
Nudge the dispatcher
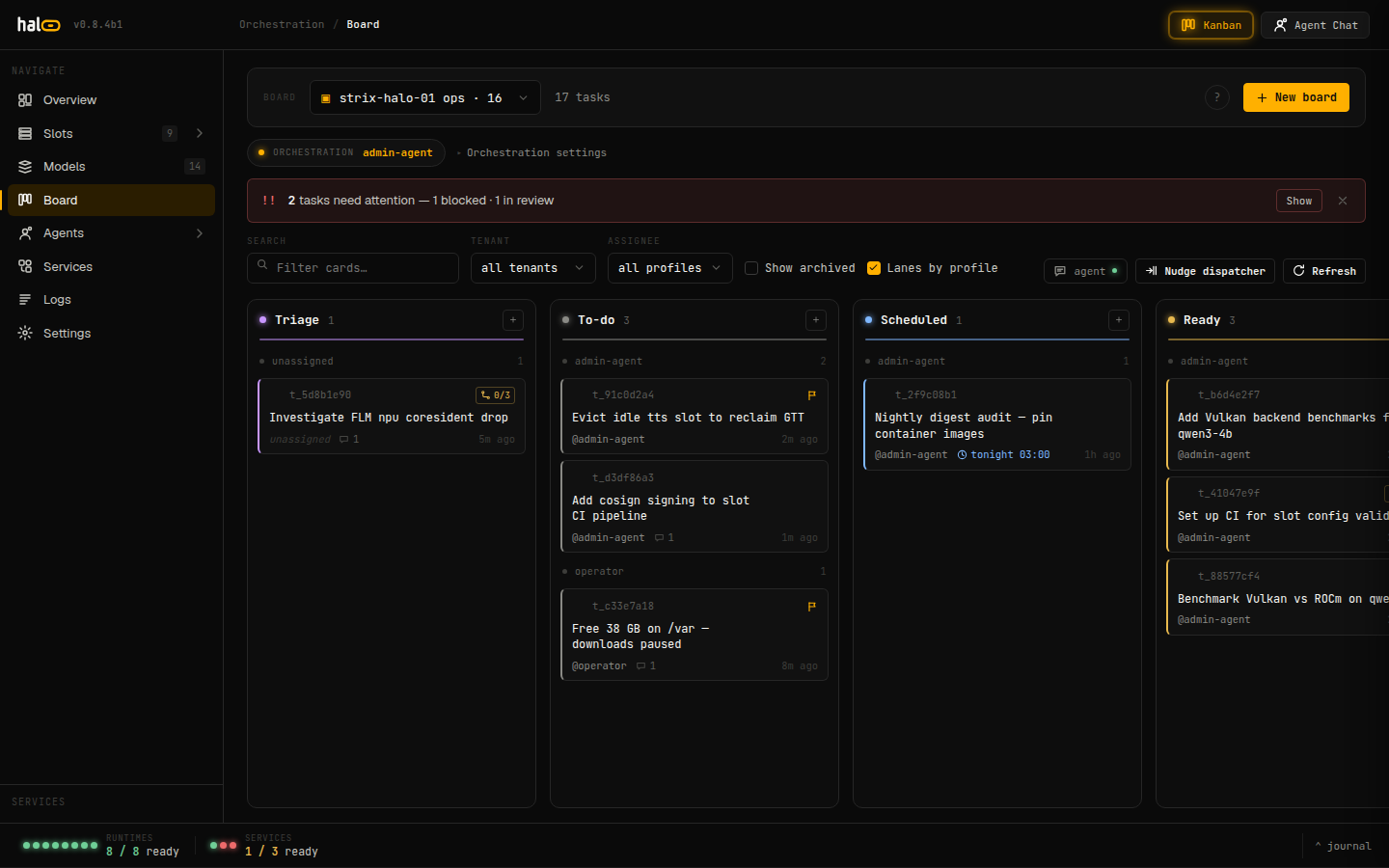click(x=1205, y=271)
